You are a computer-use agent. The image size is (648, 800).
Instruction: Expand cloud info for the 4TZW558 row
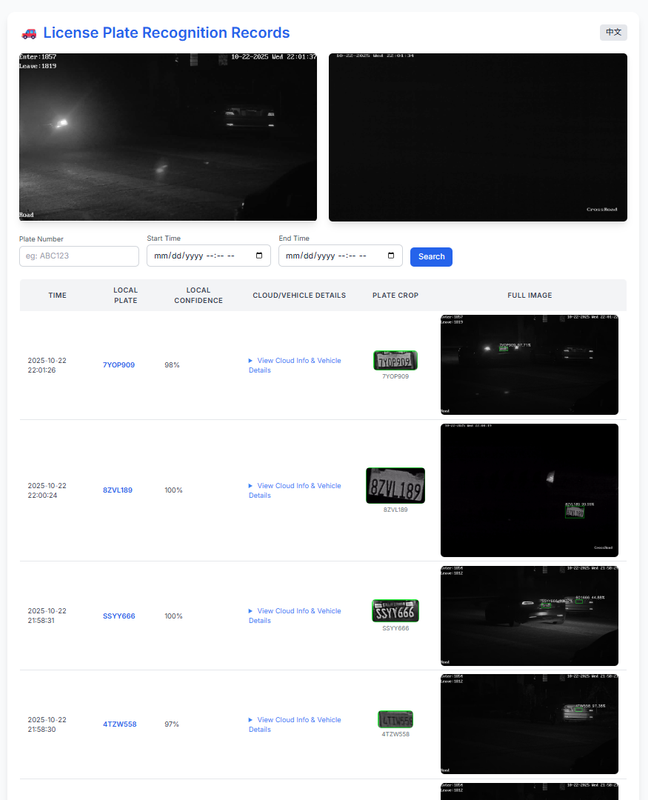pyautogui.click(x=295, y=724)
